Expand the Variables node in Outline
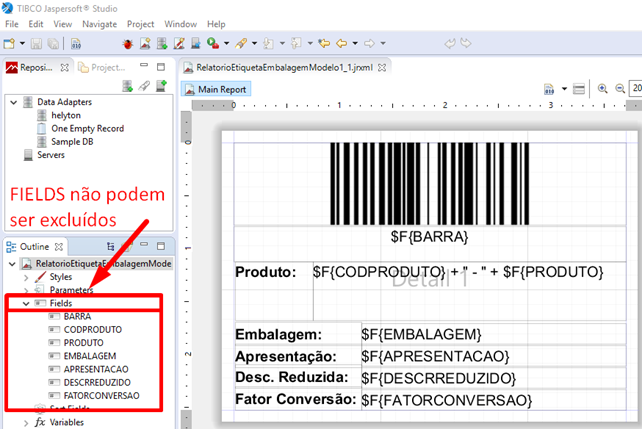 coord(26,423)
